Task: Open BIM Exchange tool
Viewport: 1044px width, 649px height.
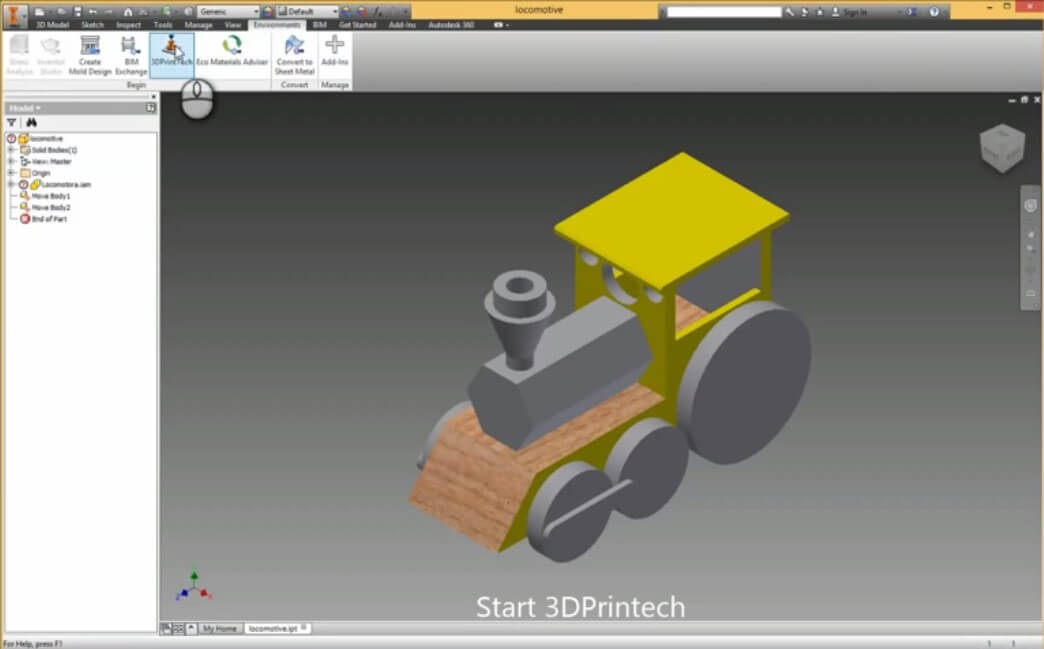Action: click(x=131, y=55)
